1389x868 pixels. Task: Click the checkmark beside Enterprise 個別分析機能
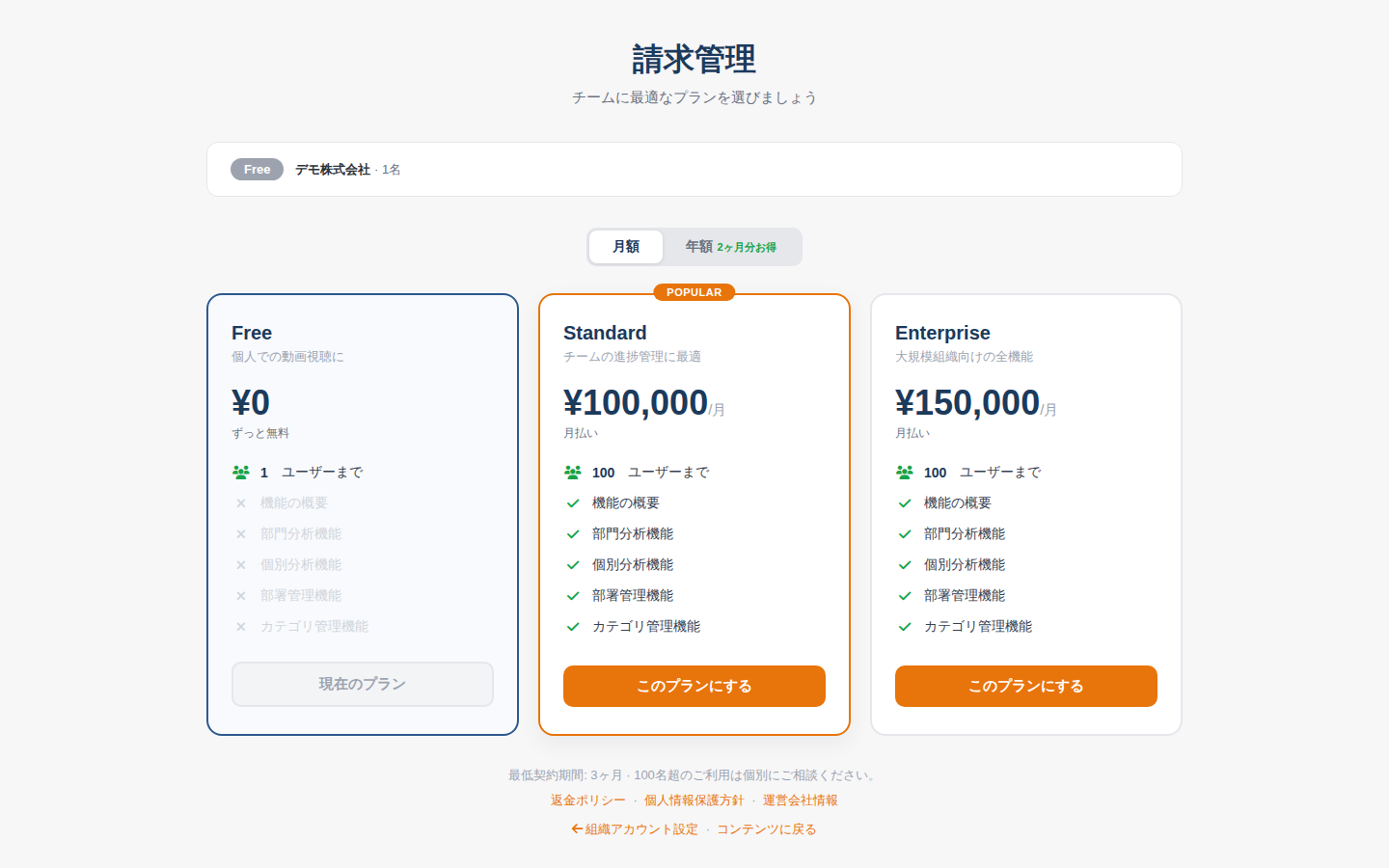(x=905, y=565)
